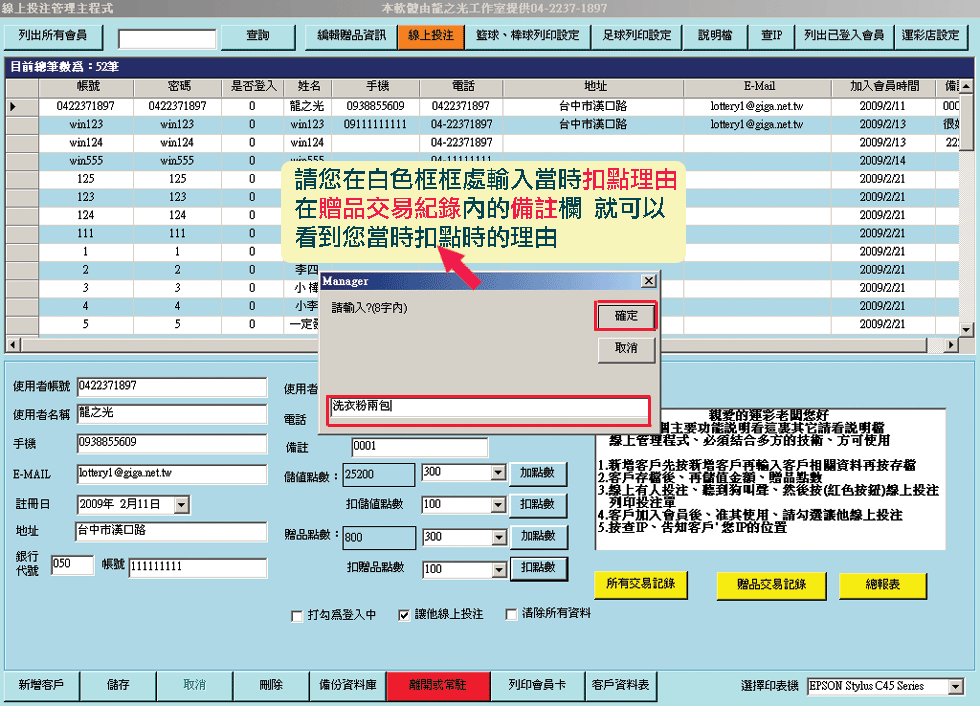Click 加點數 next to 儲值點數
This screenshot has width=980, height=706.
[x=538, y=474]
